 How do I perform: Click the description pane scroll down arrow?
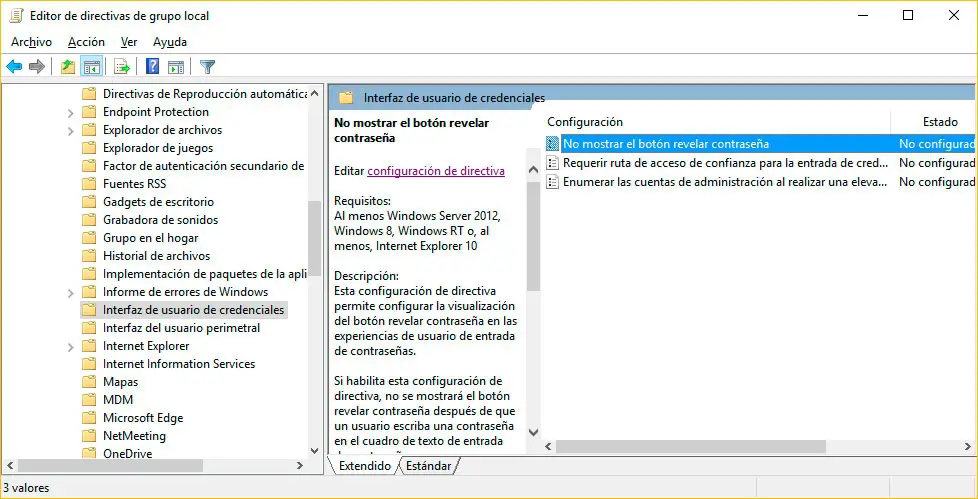(533, 432)
